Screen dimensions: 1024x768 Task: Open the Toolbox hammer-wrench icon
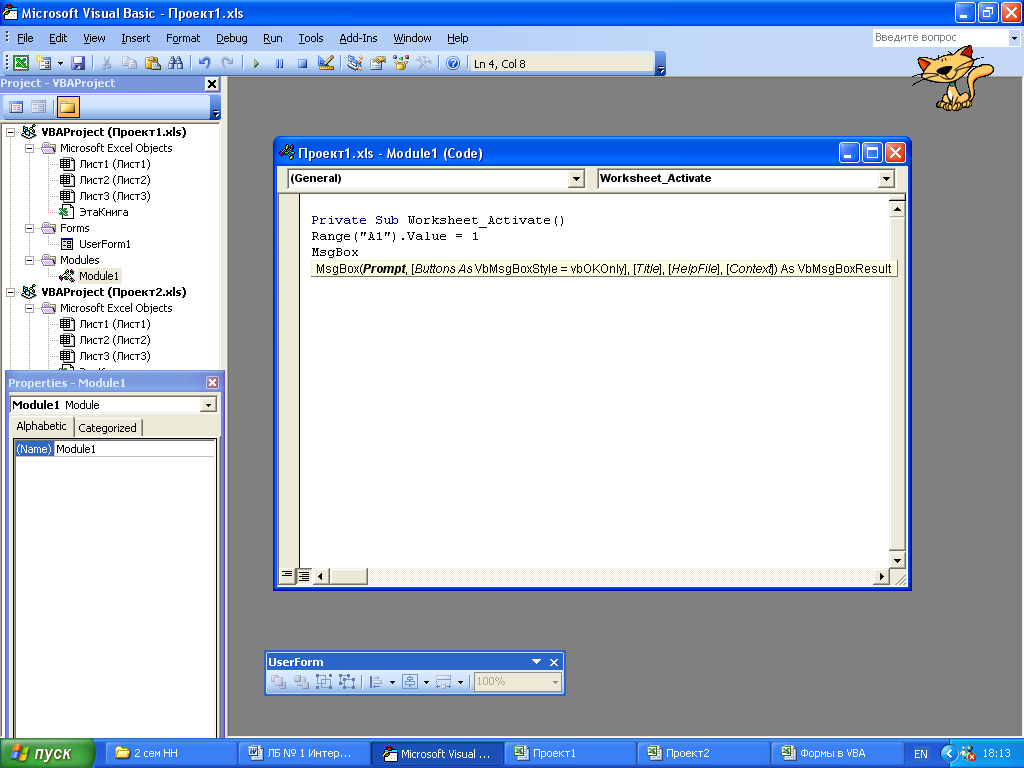[x=424, y=63]
